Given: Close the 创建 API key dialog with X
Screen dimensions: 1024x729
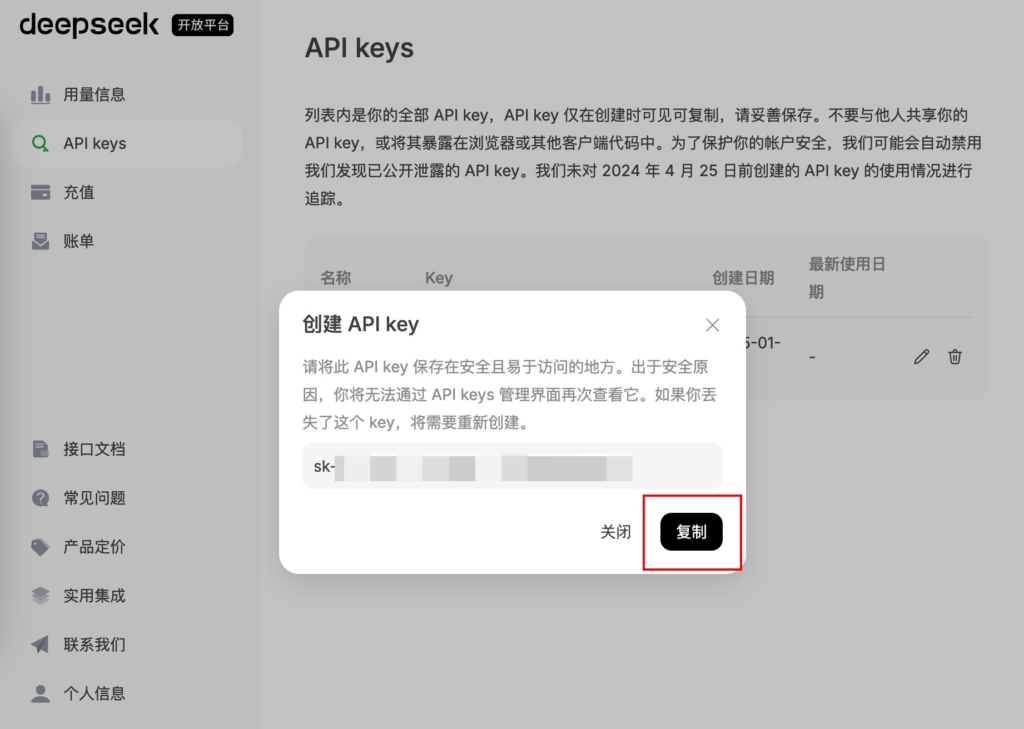Looking at the screenshot, I should click(x=712, y=325).
